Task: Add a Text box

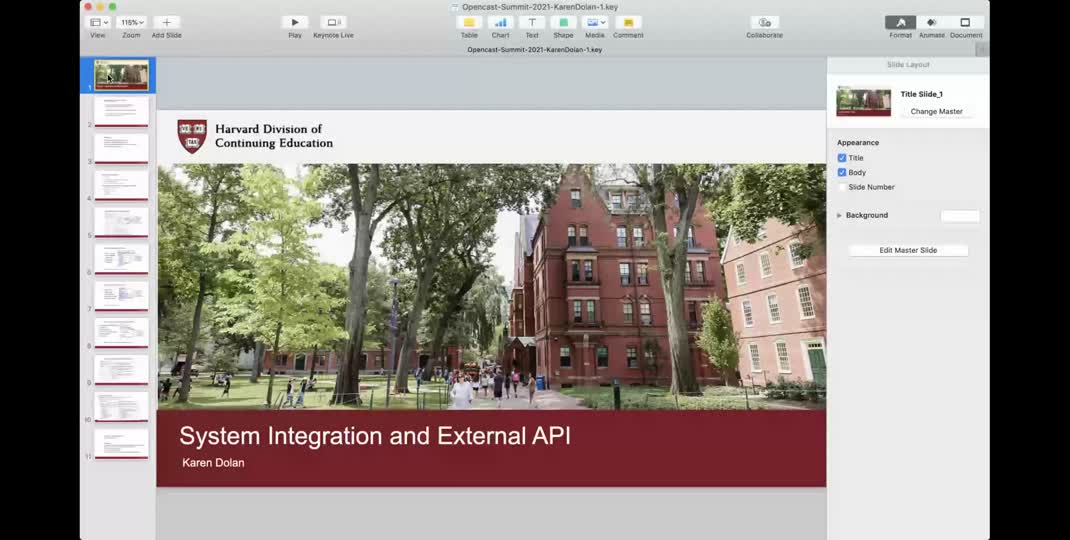Action: pyautogui.click(x=532, y=23)
